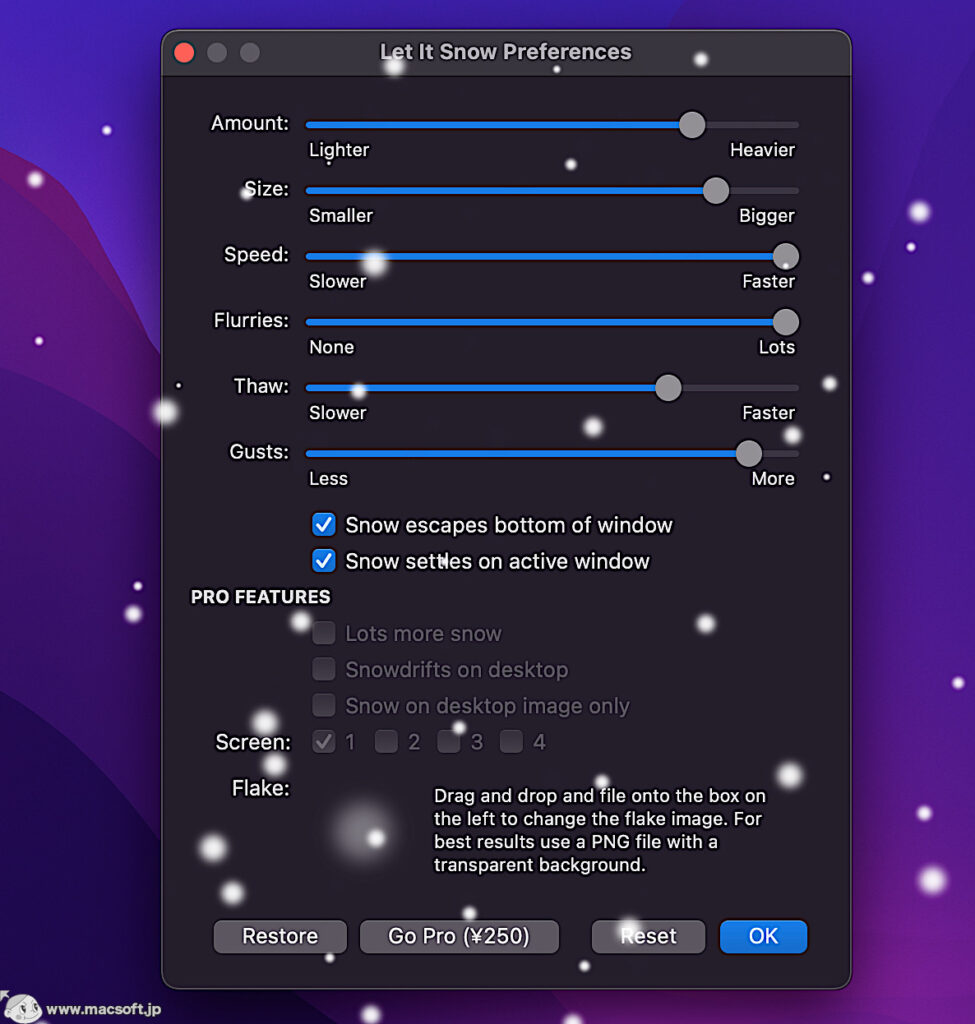The width and height of the screenshot is (975, 1024).
Task: Click the Less label under Gusts
Action: coord(328,479)
